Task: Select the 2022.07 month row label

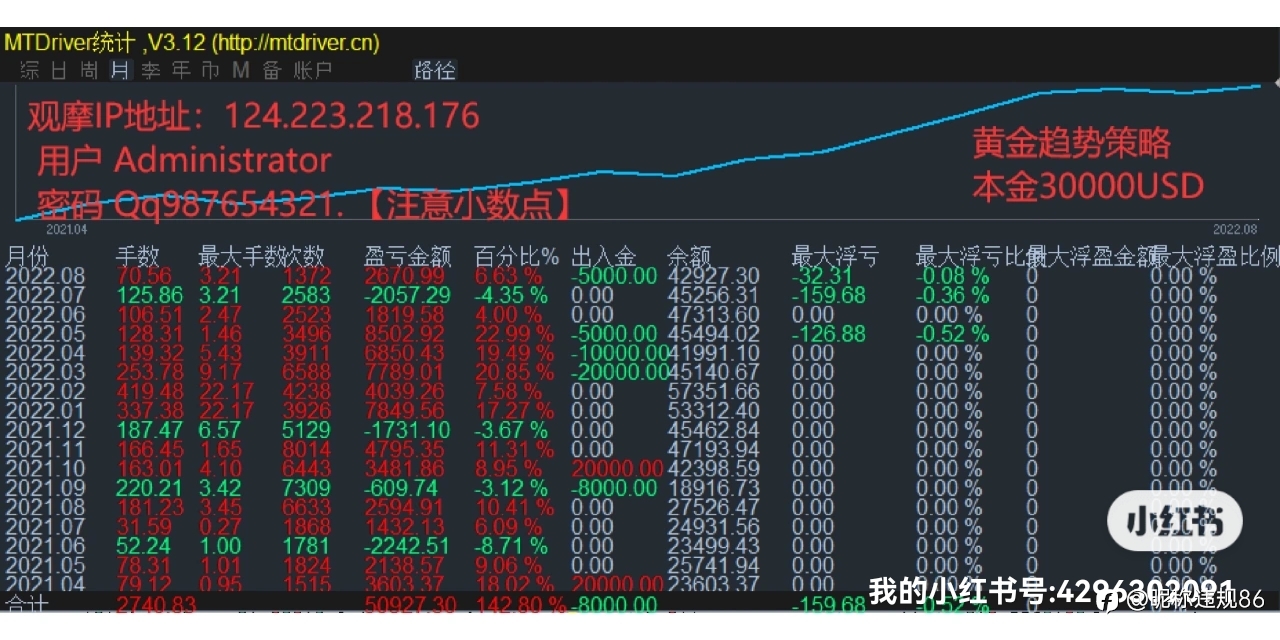Action: click(46, 295)
